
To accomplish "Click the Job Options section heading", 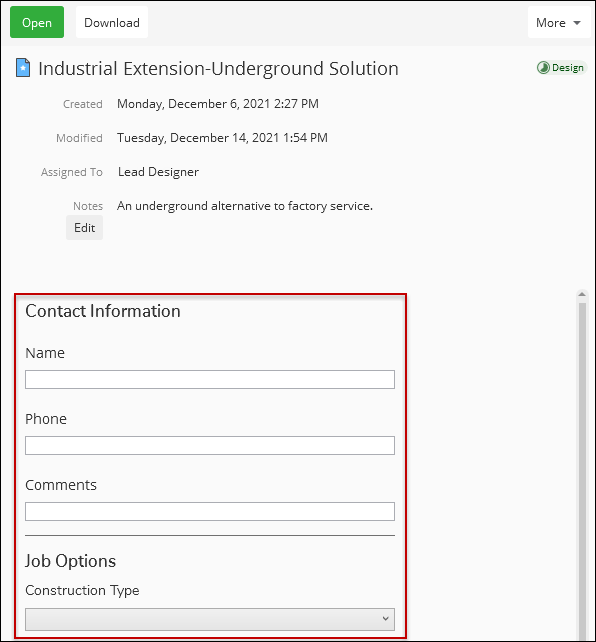I will 70,561.
